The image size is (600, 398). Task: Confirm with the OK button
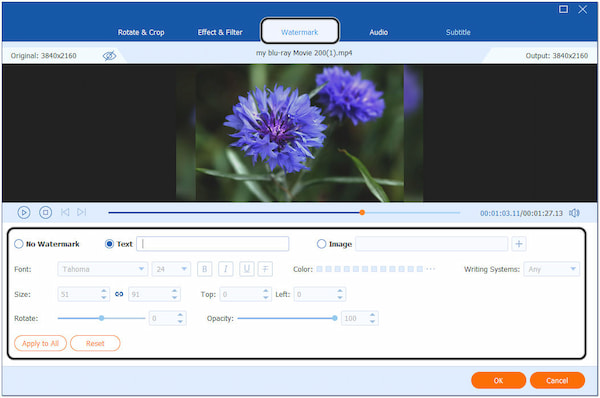tap(498, 380)
